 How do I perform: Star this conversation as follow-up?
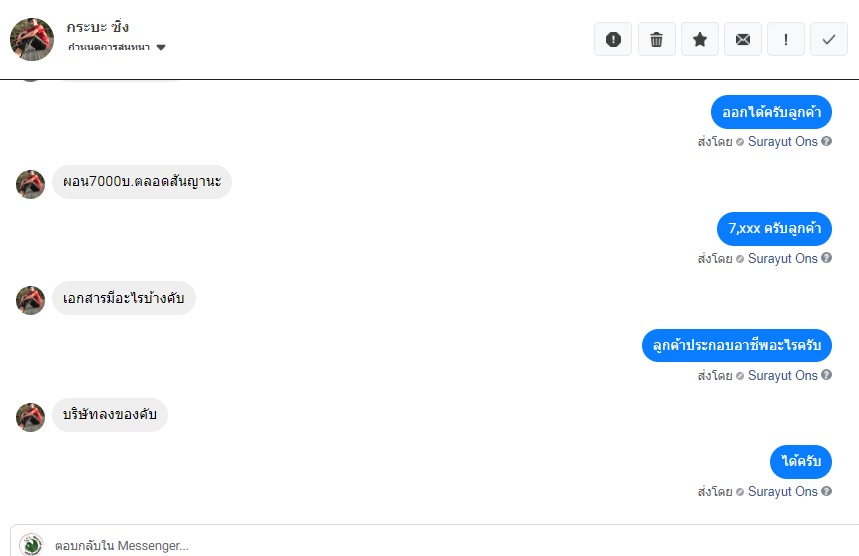[700, 39]
